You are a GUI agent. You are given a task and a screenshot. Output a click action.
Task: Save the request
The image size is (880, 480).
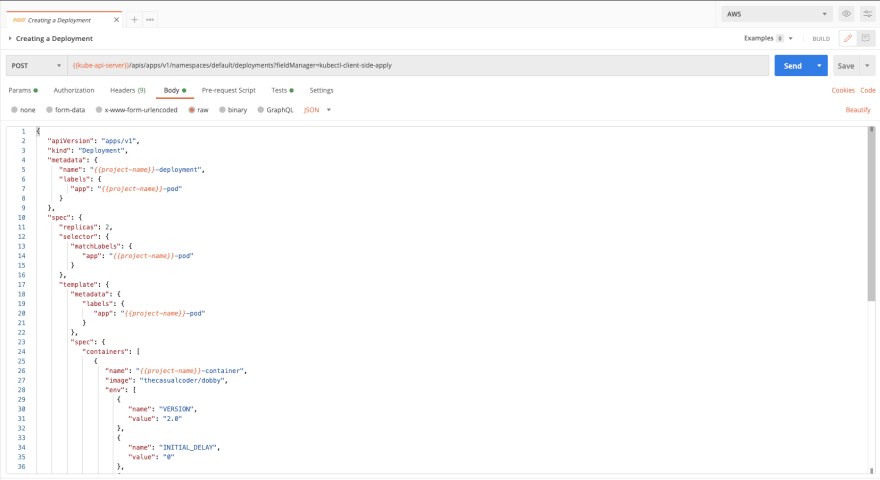846,66
